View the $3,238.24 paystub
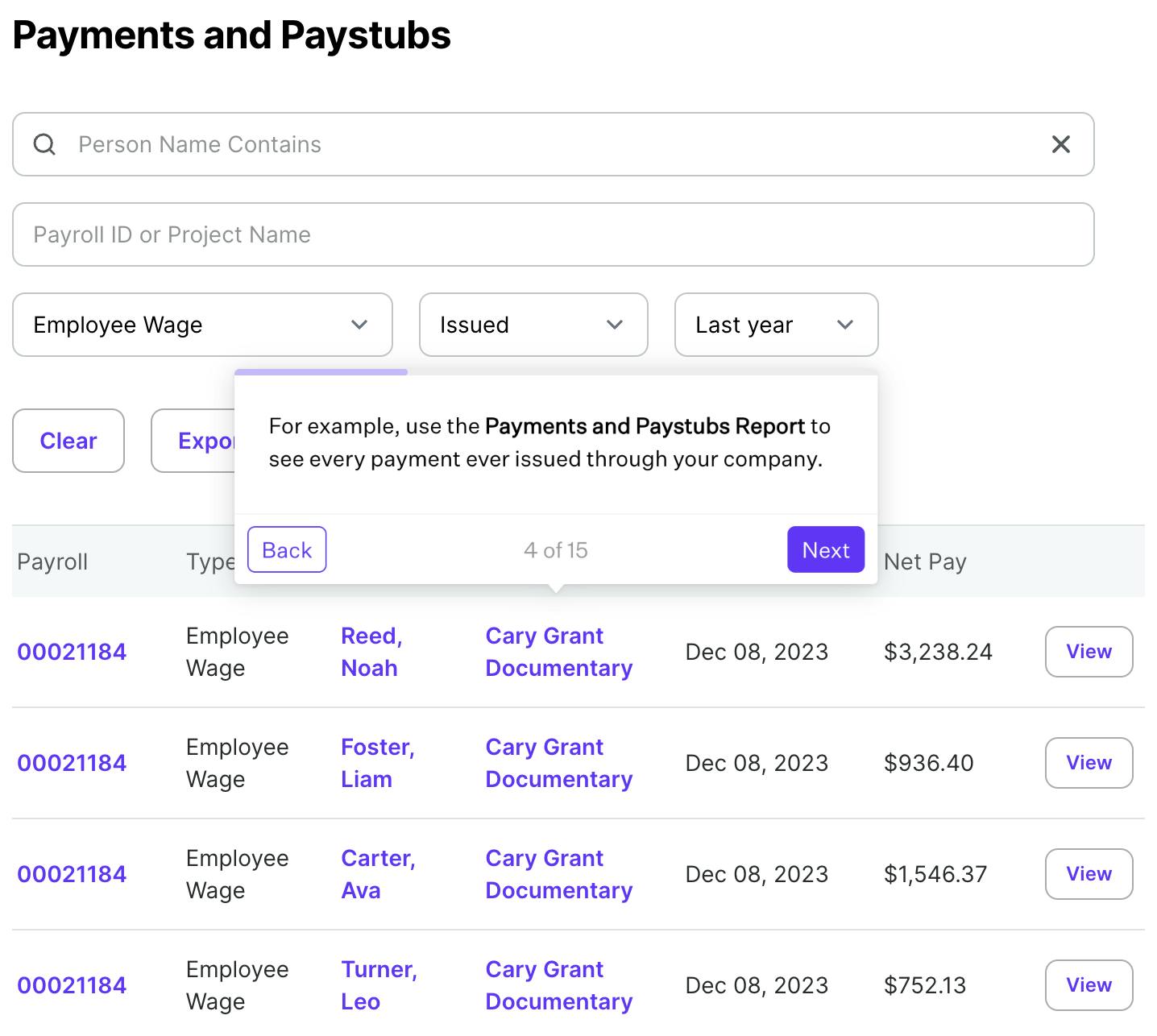The image size is (1157, 1036). tap(1089, 652)
